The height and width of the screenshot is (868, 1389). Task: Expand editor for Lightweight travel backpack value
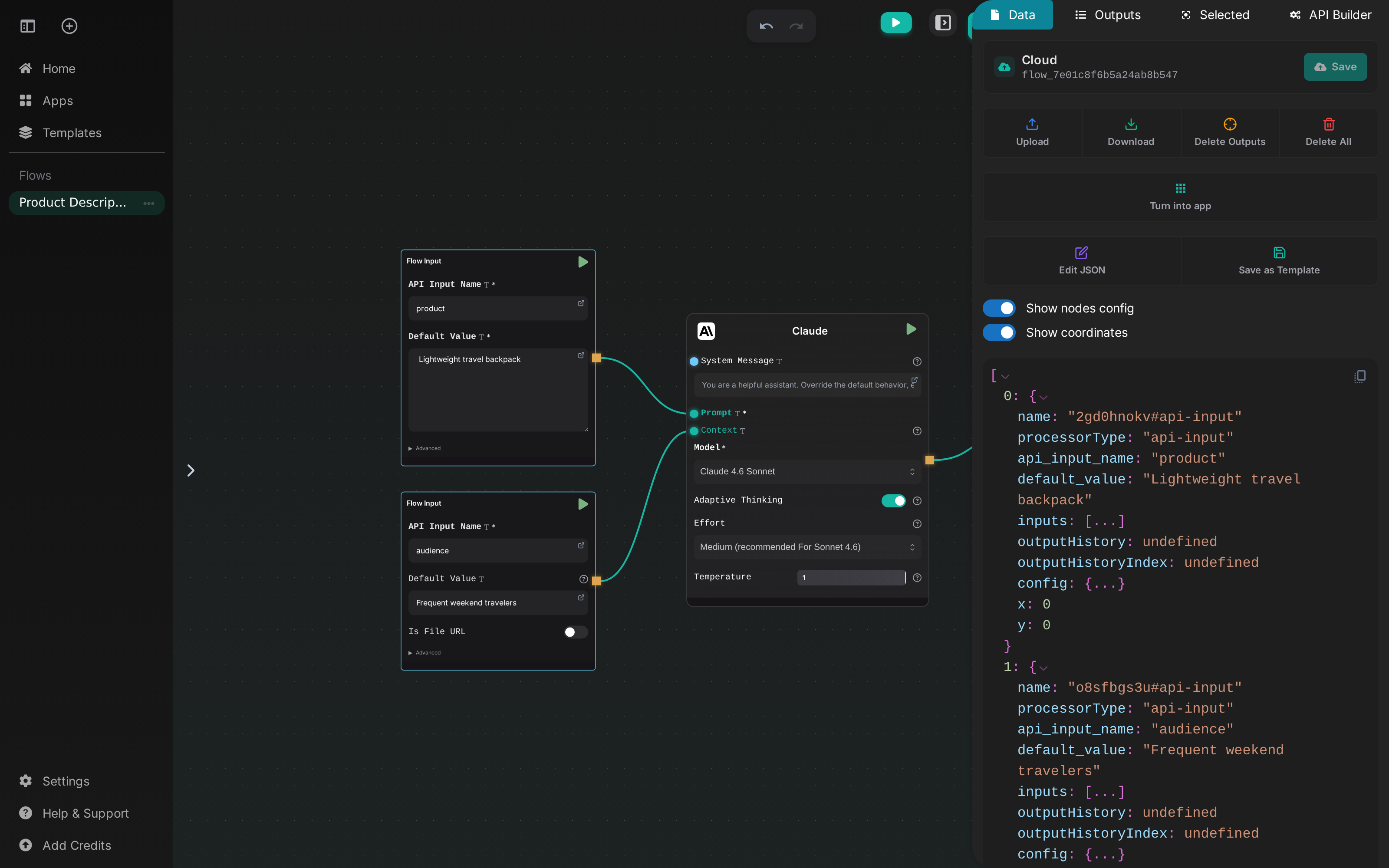[581, 355]
